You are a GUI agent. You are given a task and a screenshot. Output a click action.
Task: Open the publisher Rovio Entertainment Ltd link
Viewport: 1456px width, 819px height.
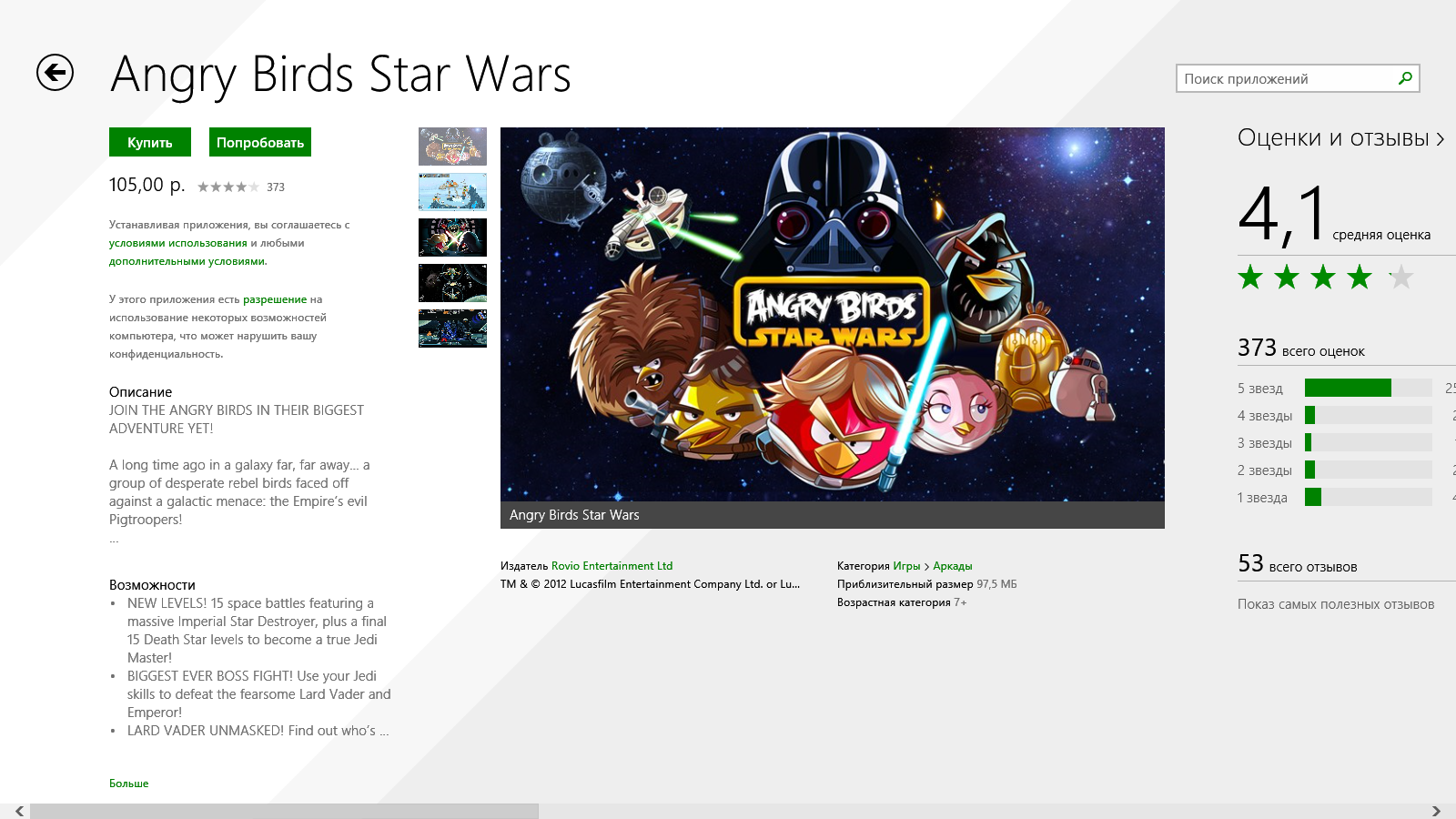click(612, 566)
